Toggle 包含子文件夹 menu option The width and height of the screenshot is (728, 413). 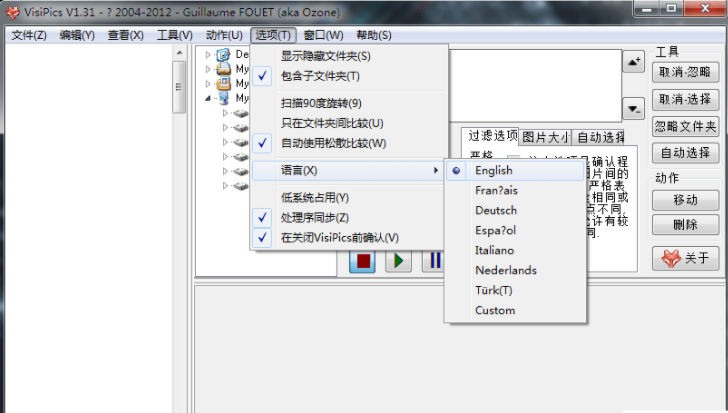[x=320, y=76]
